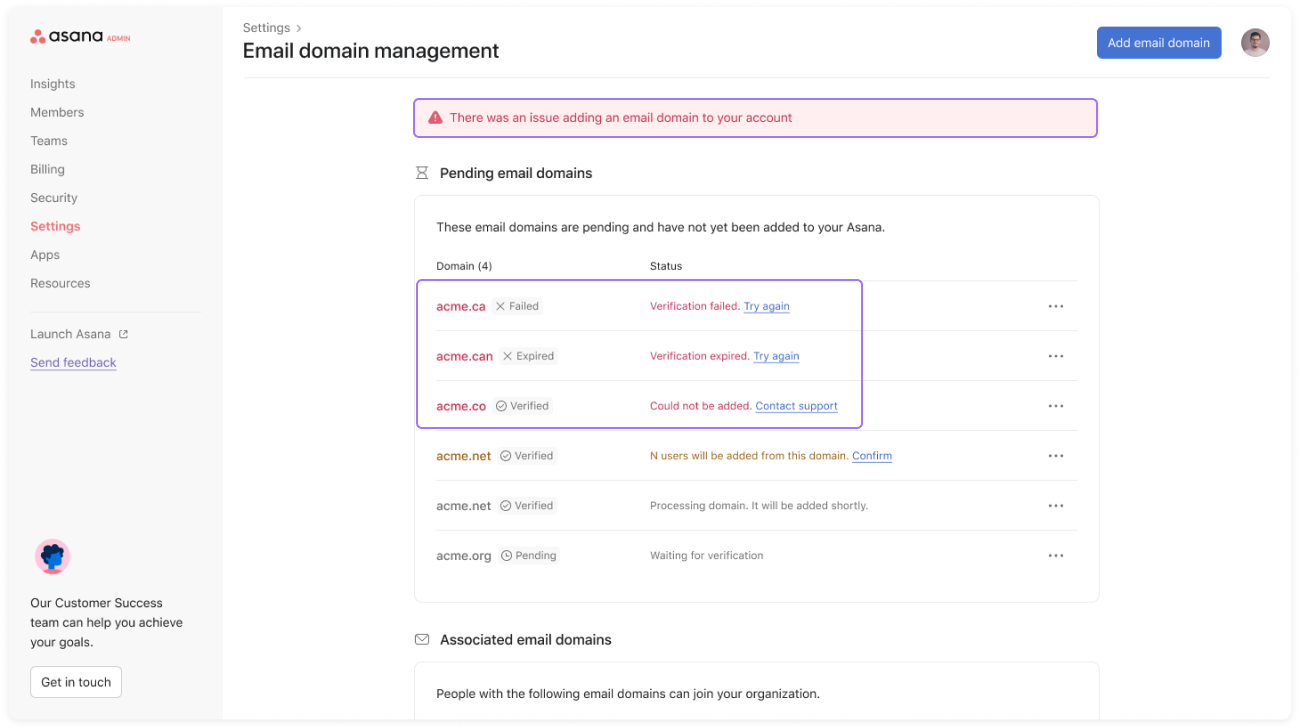
Task: Click the Expired status badge for acme.can
Action: [528, 356]
